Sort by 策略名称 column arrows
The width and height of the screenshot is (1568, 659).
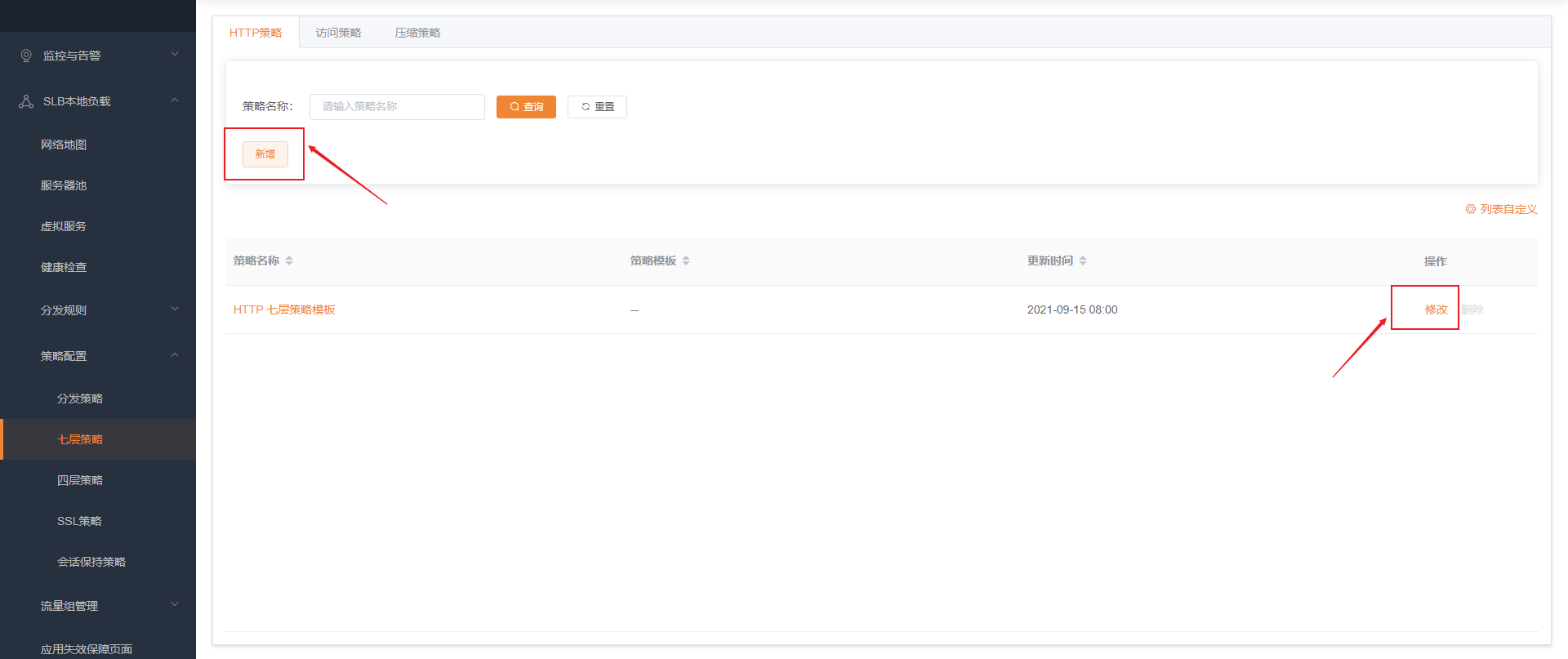289,260
